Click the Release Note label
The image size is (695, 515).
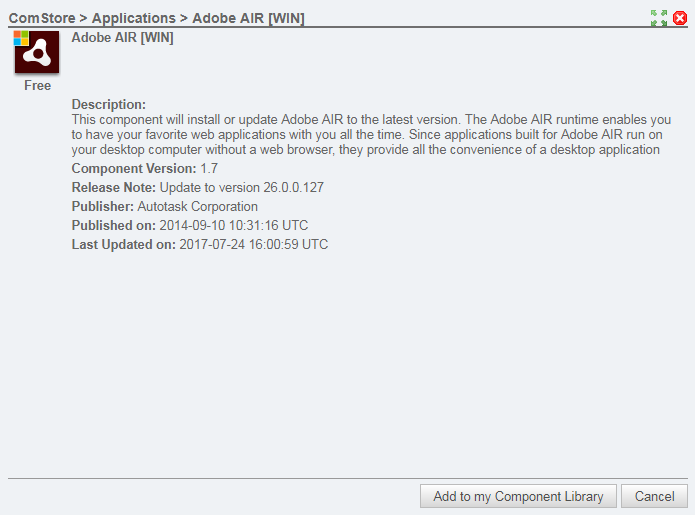tap(114, 187)
